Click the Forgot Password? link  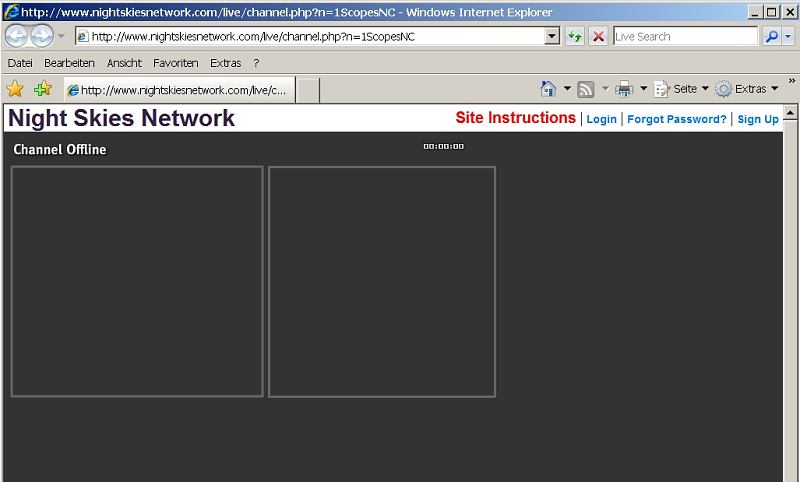[677, 119]
